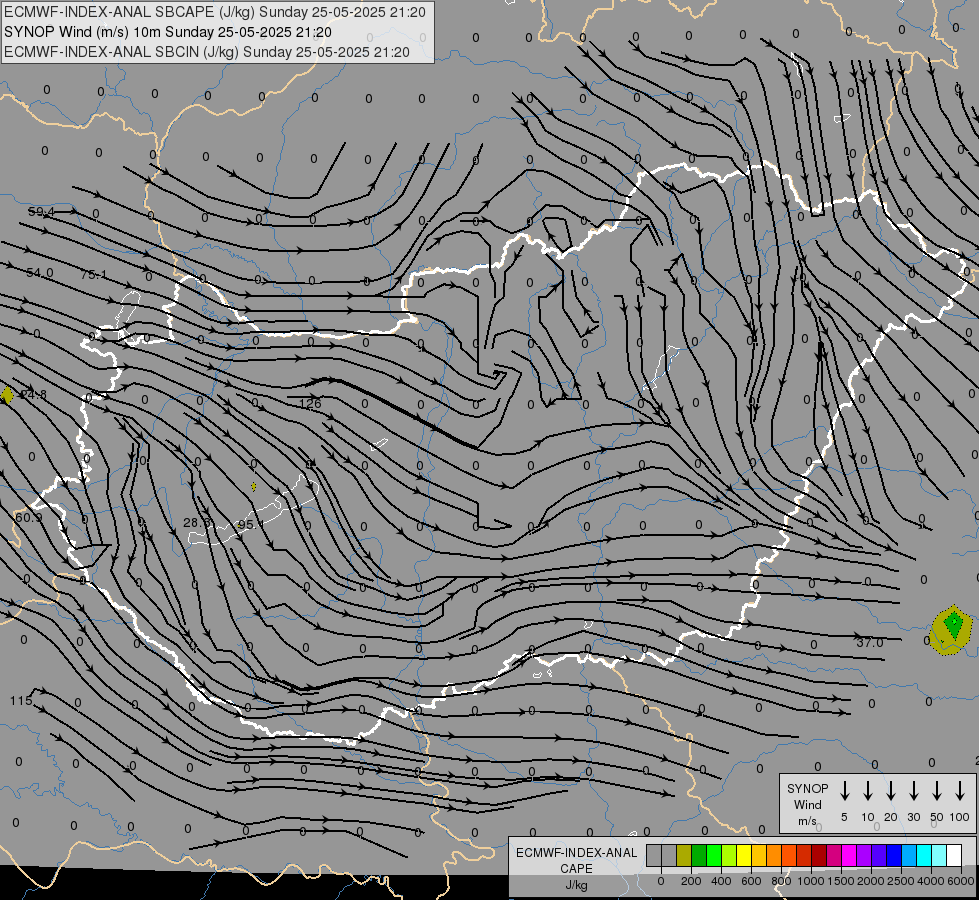Click the 'CAPE' label in the color legend
979x900 pixels.
pos(576,869)
